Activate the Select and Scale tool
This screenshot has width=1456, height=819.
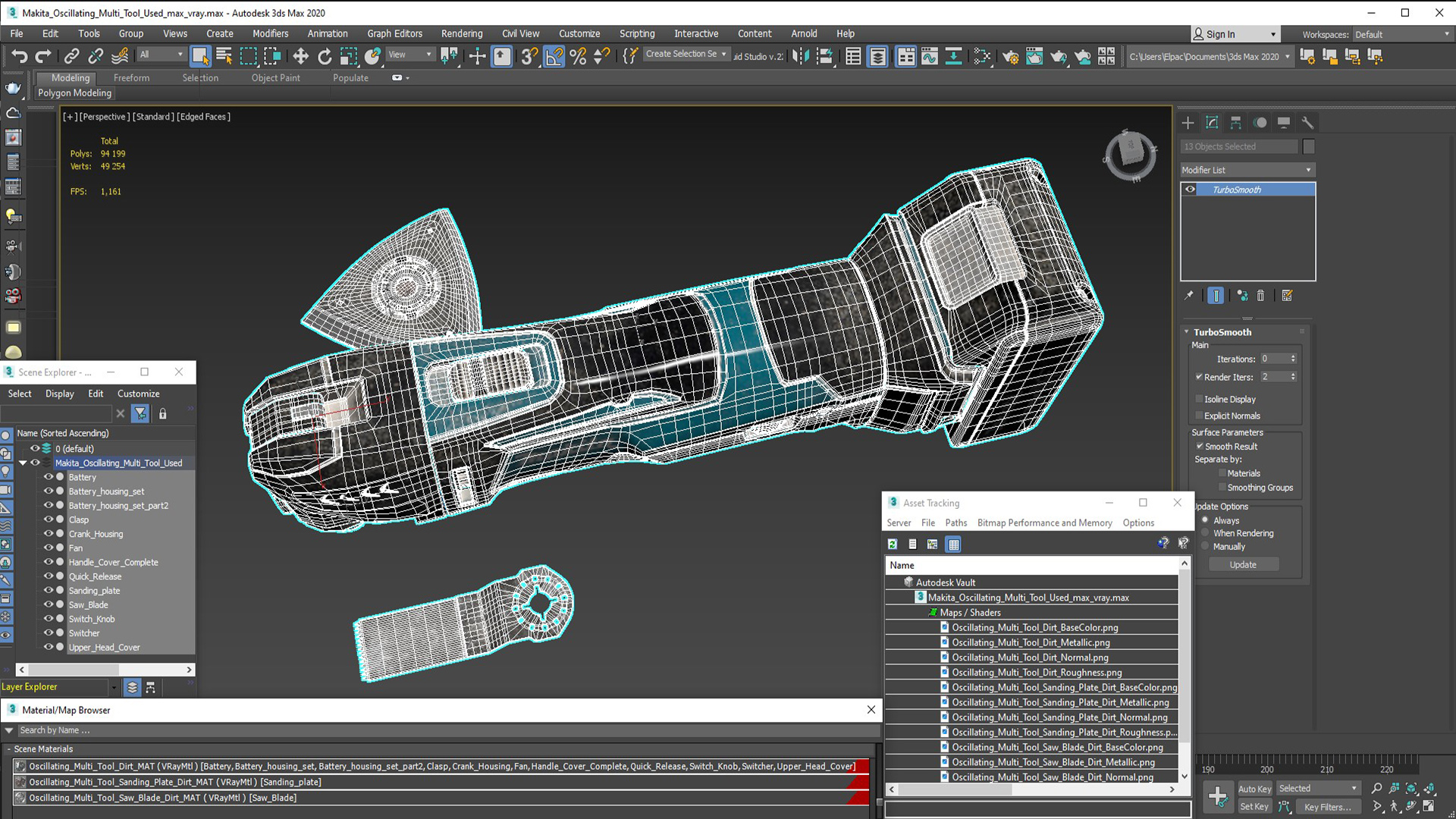tap(349, 56)
